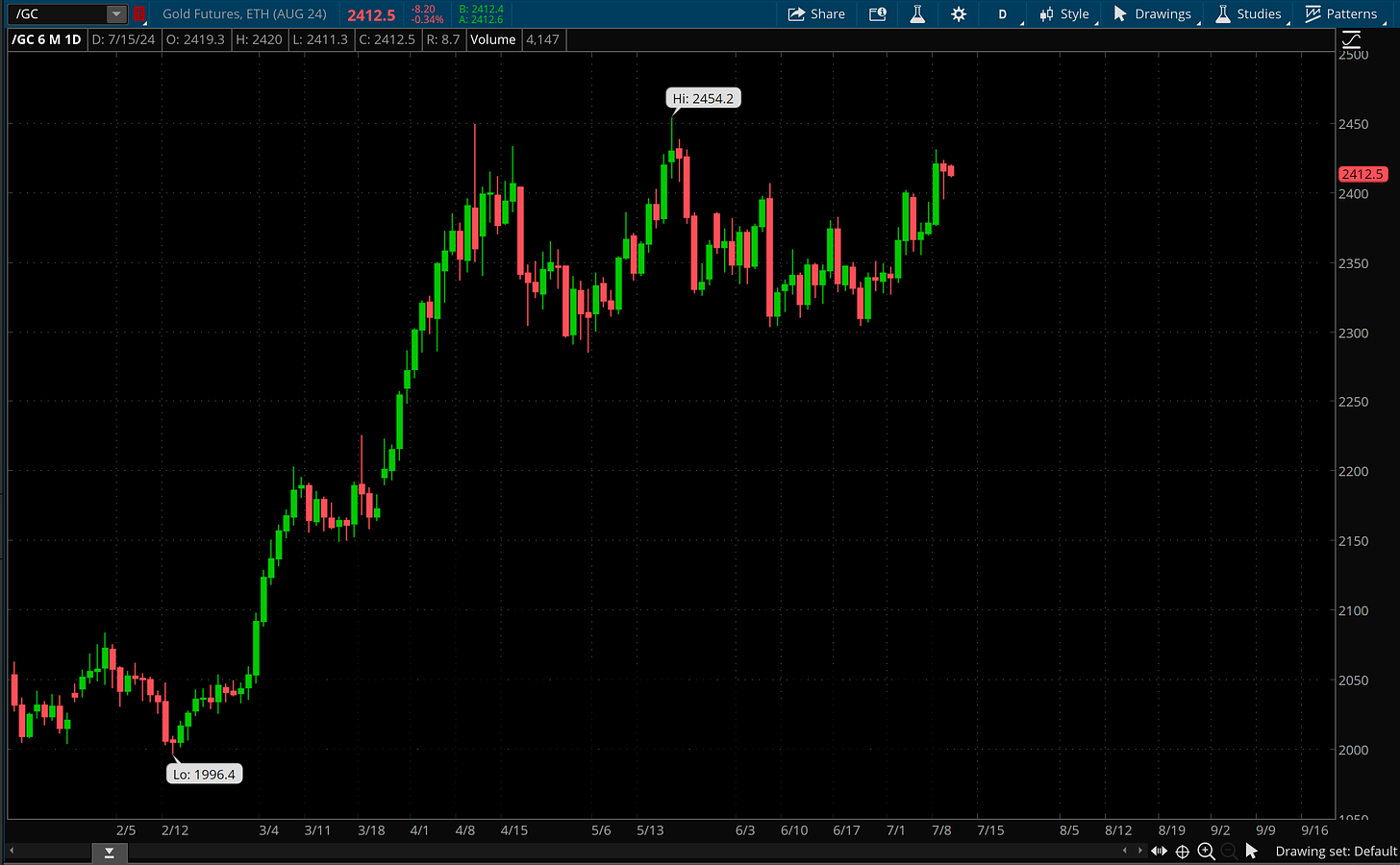
Task: Click the 7/15 date on the time axis
Action: pos(990,829)
